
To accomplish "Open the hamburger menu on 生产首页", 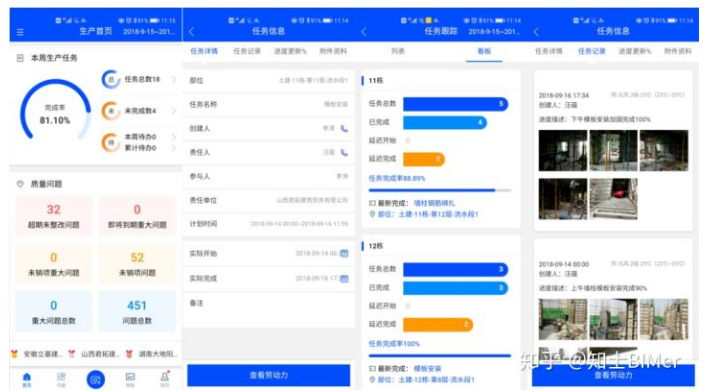I will click(20, 32).
